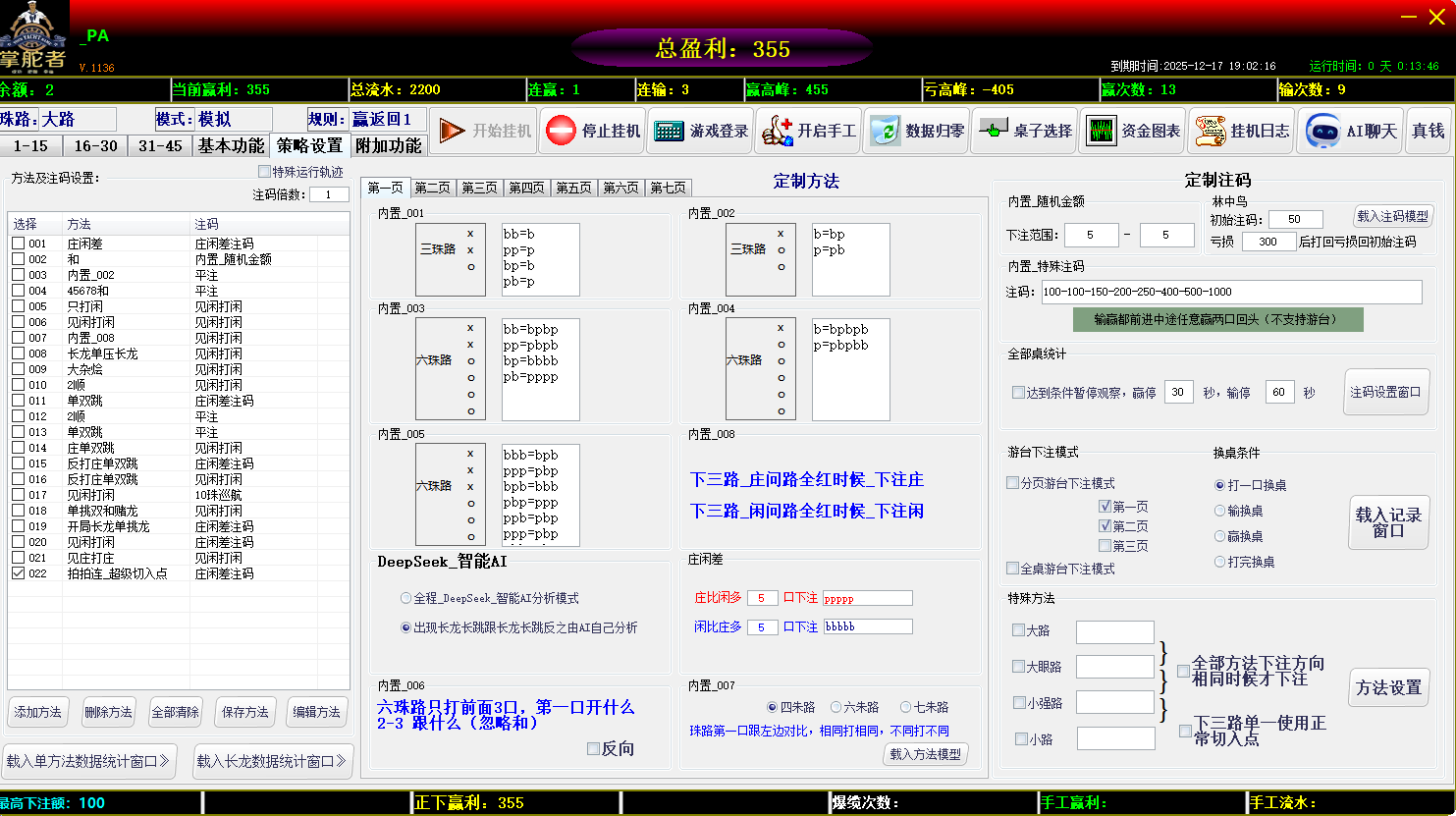The width and height of the screenshot is (1456, 816).
Task: Open 游戏登录 keyboard icon button
Action: point(669,131)
